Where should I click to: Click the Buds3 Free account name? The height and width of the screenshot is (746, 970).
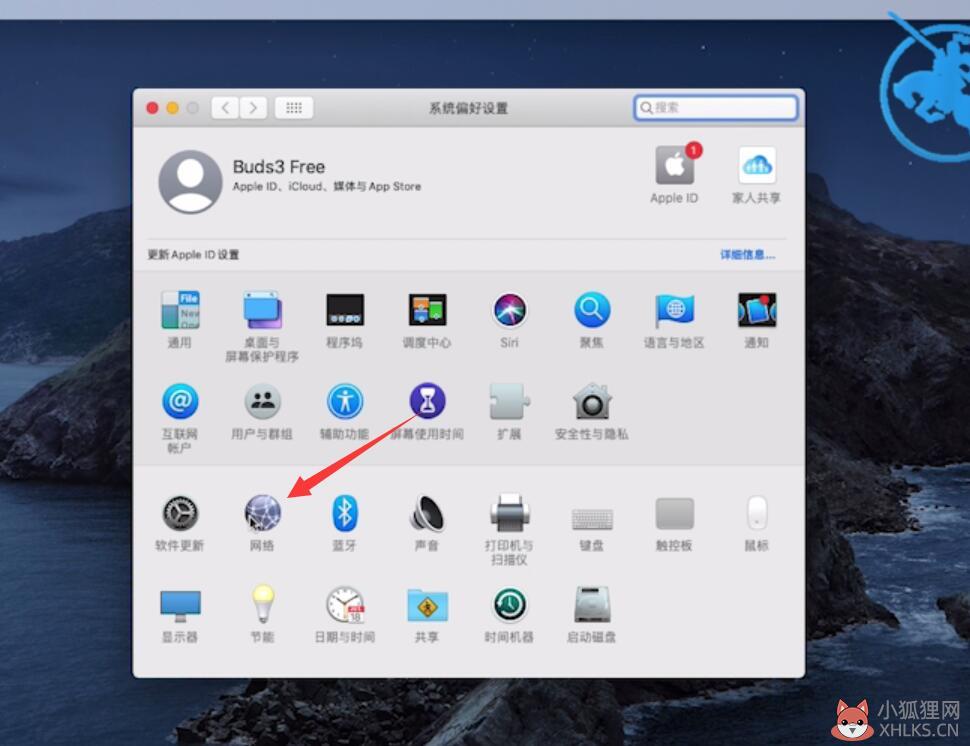coord(278,166)
